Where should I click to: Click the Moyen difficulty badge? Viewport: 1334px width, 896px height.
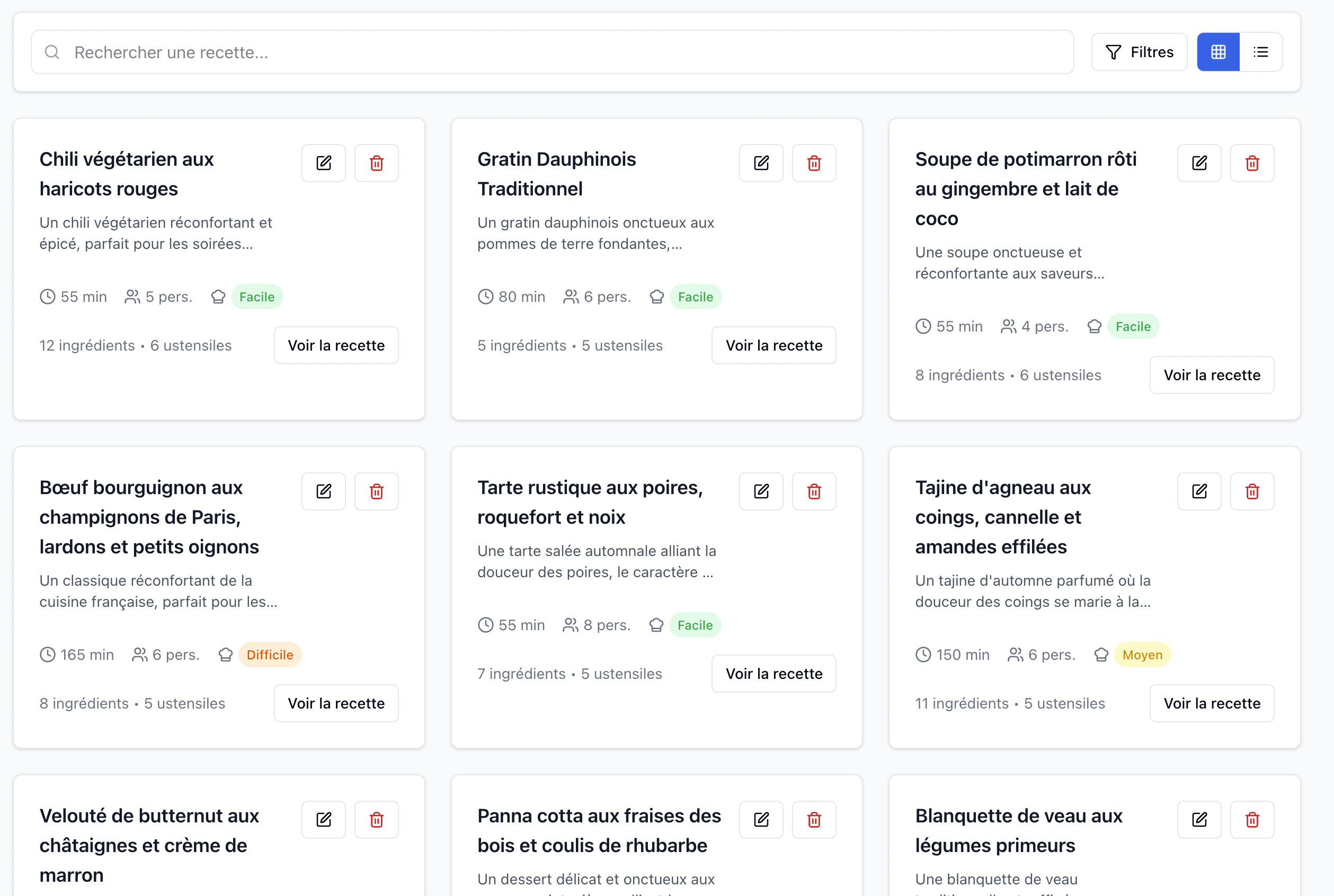(x=1142, y=655)
